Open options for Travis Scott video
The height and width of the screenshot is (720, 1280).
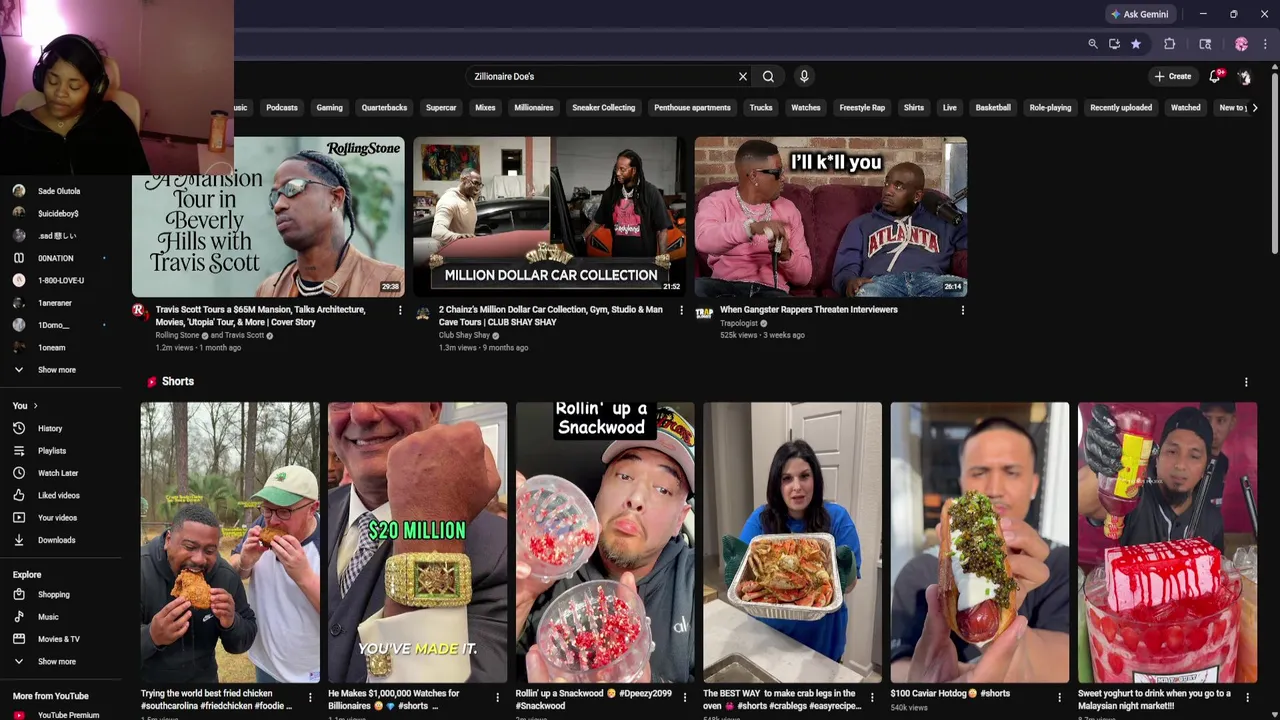pos(400,311)
